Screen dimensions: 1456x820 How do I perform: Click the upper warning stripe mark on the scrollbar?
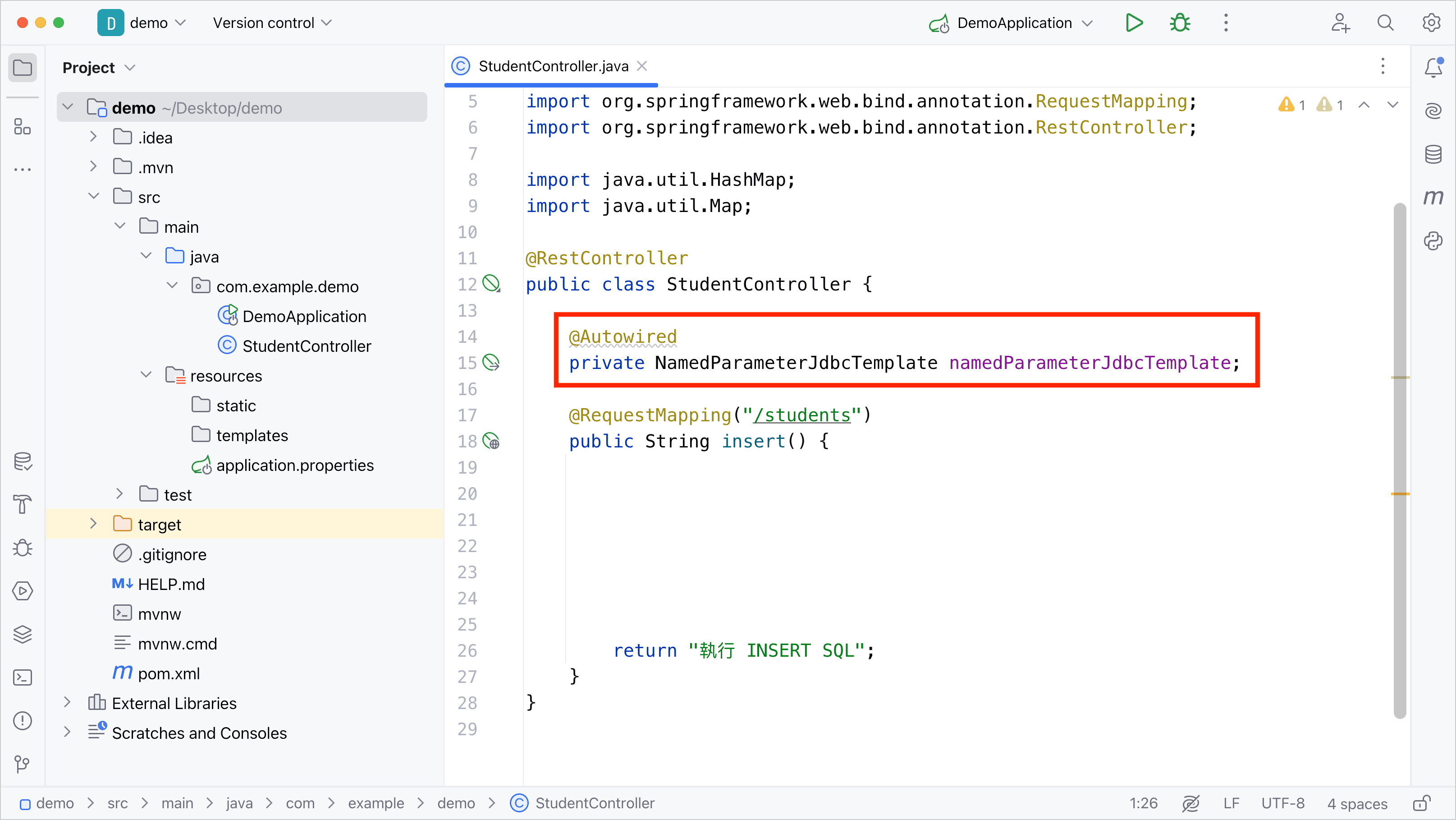(x=1400, y=377)
